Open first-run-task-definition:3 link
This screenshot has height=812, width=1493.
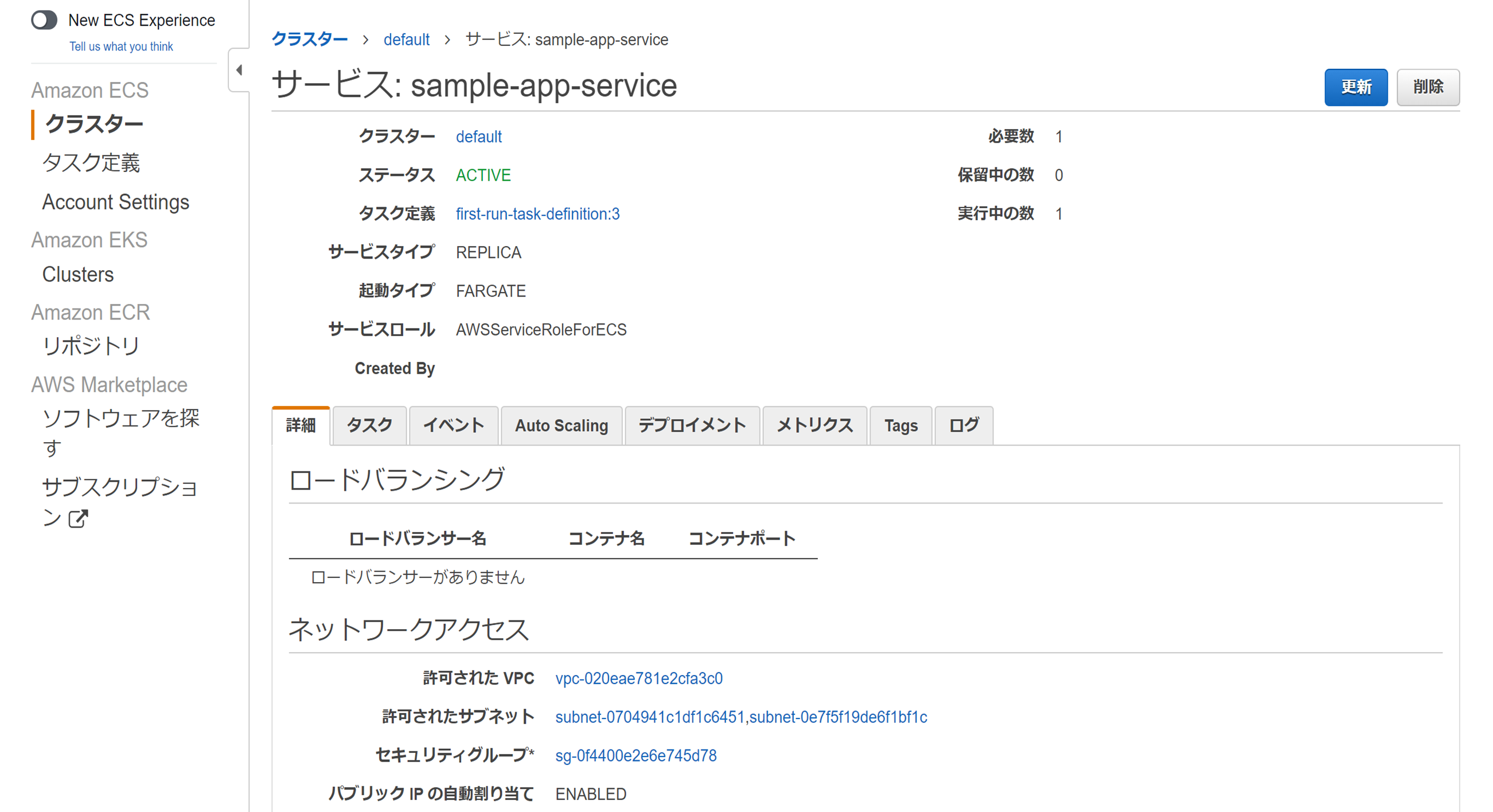(537, 214)
